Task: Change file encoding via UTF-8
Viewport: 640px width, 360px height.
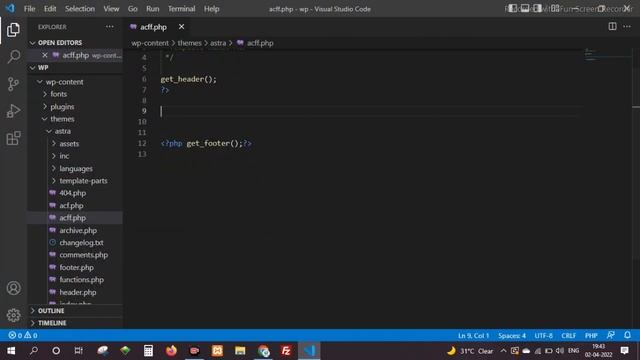Action: click(544, 336)
